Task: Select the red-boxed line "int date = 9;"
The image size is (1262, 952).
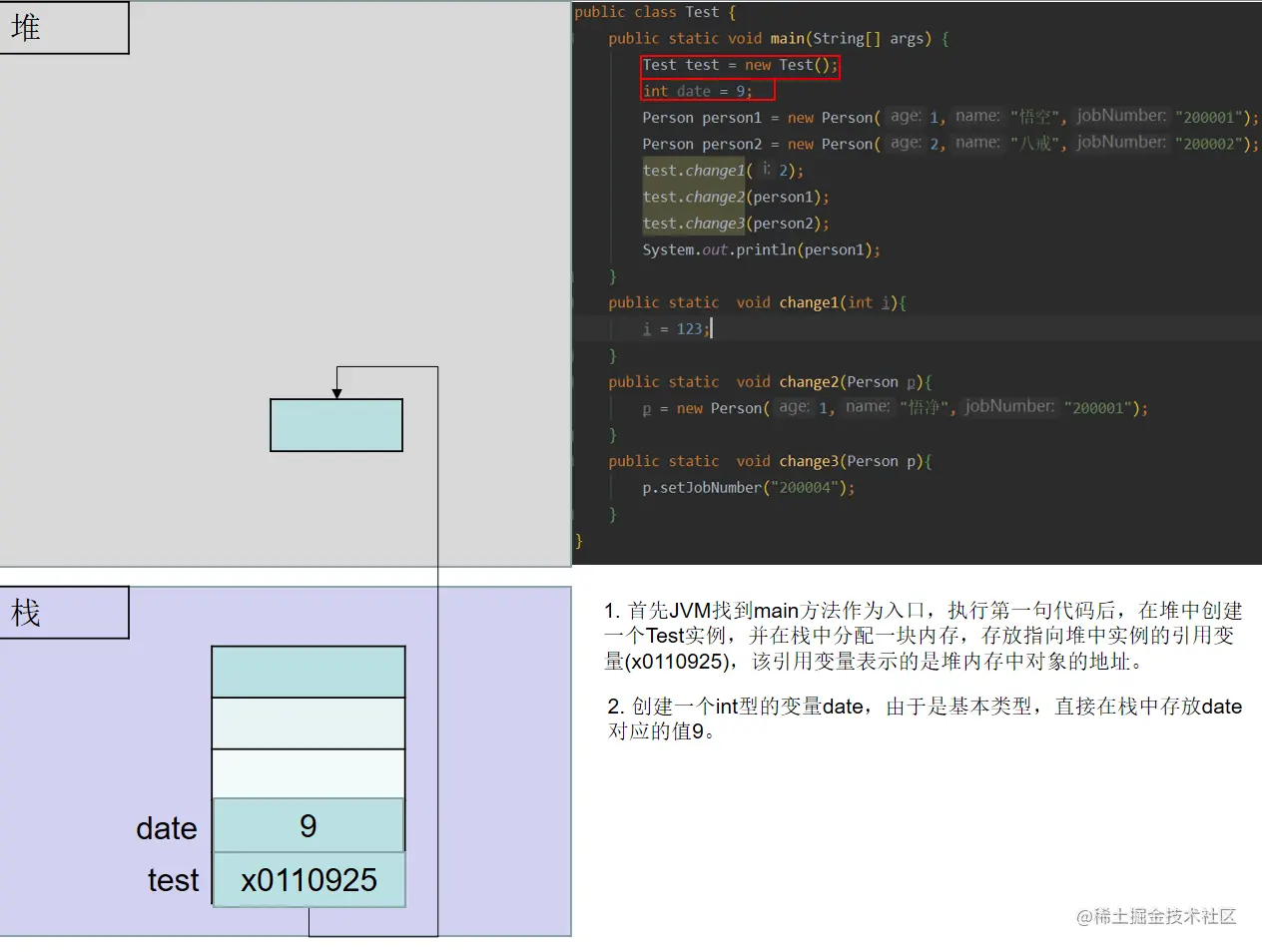Action: [707, 91]
